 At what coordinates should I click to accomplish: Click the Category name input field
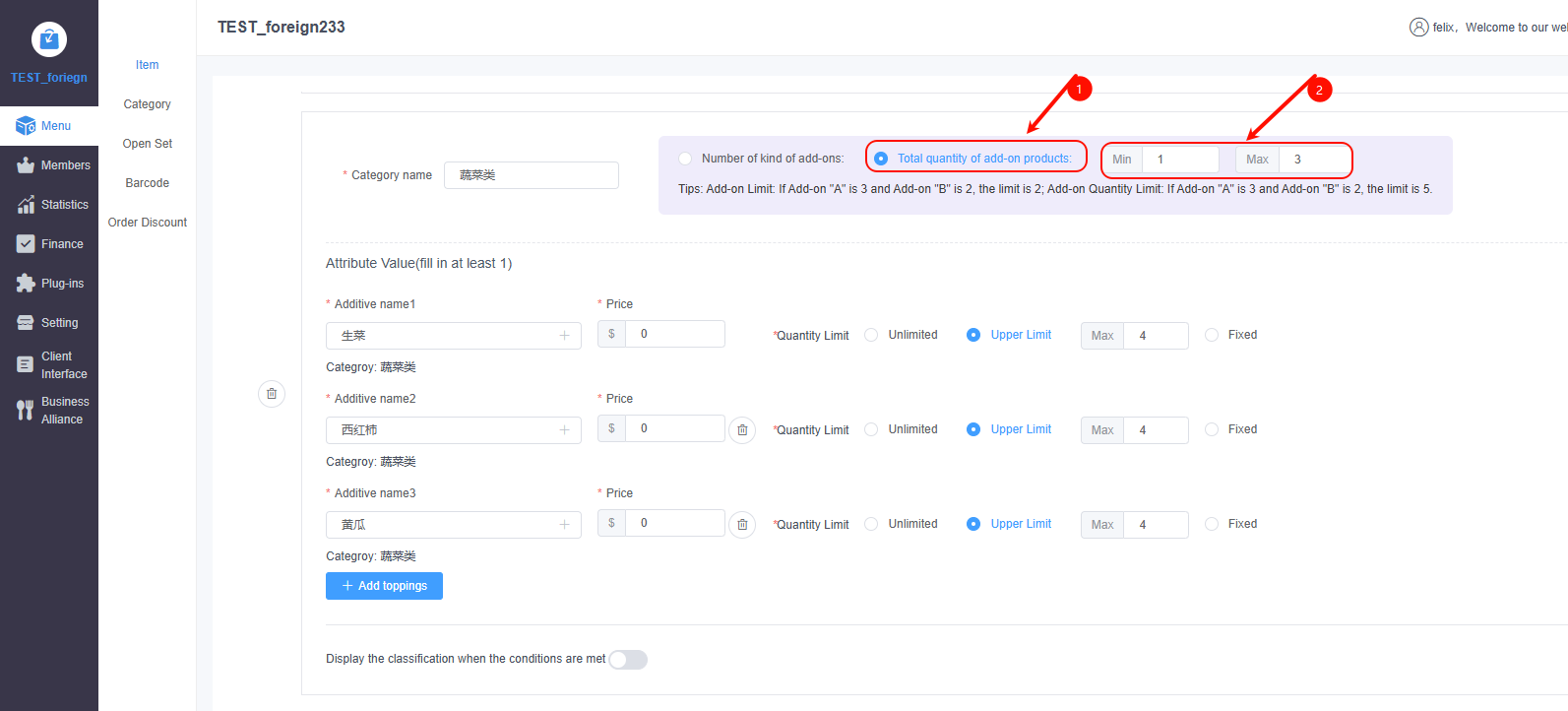coord(531,175)
